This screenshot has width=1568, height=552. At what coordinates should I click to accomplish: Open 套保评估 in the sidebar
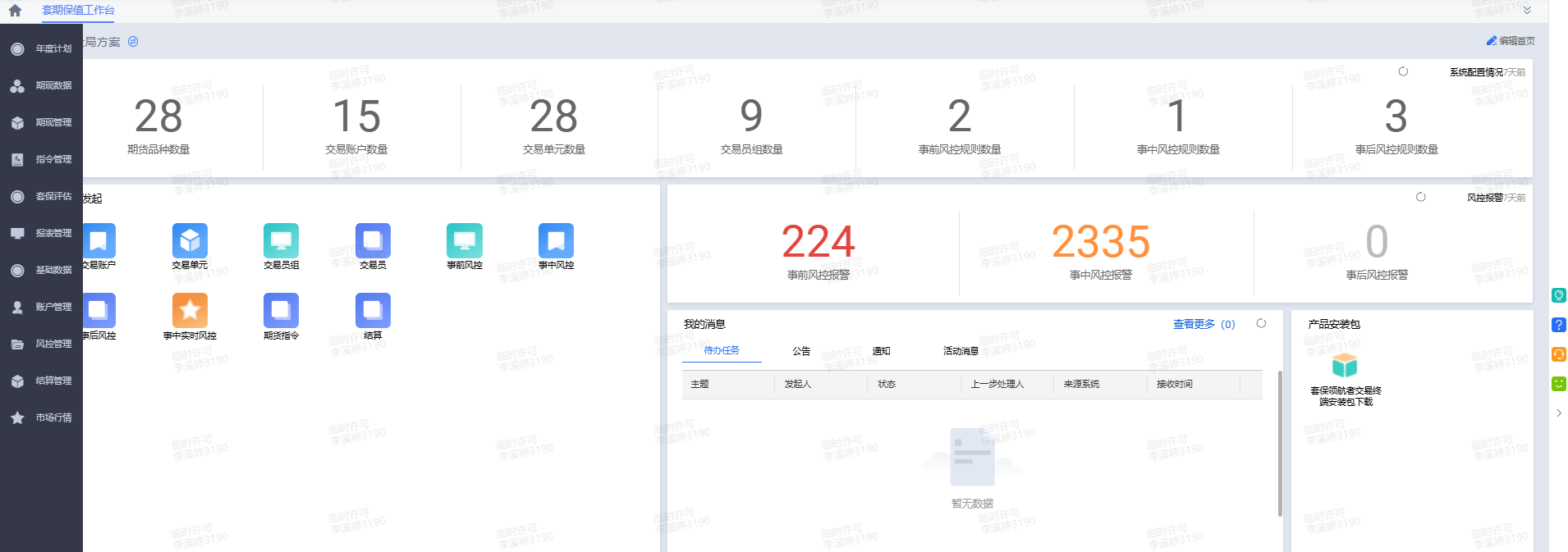(x=41, y=196)
